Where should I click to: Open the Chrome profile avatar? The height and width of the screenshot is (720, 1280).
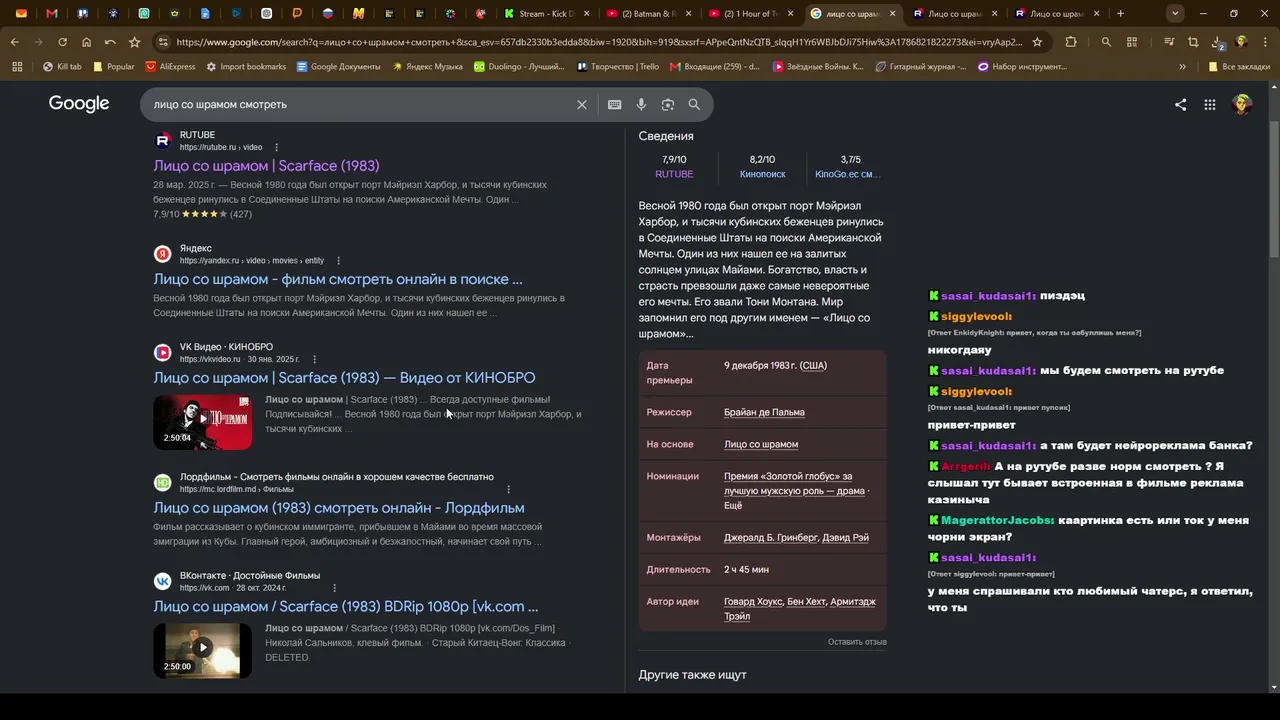tap(1241, 42)
